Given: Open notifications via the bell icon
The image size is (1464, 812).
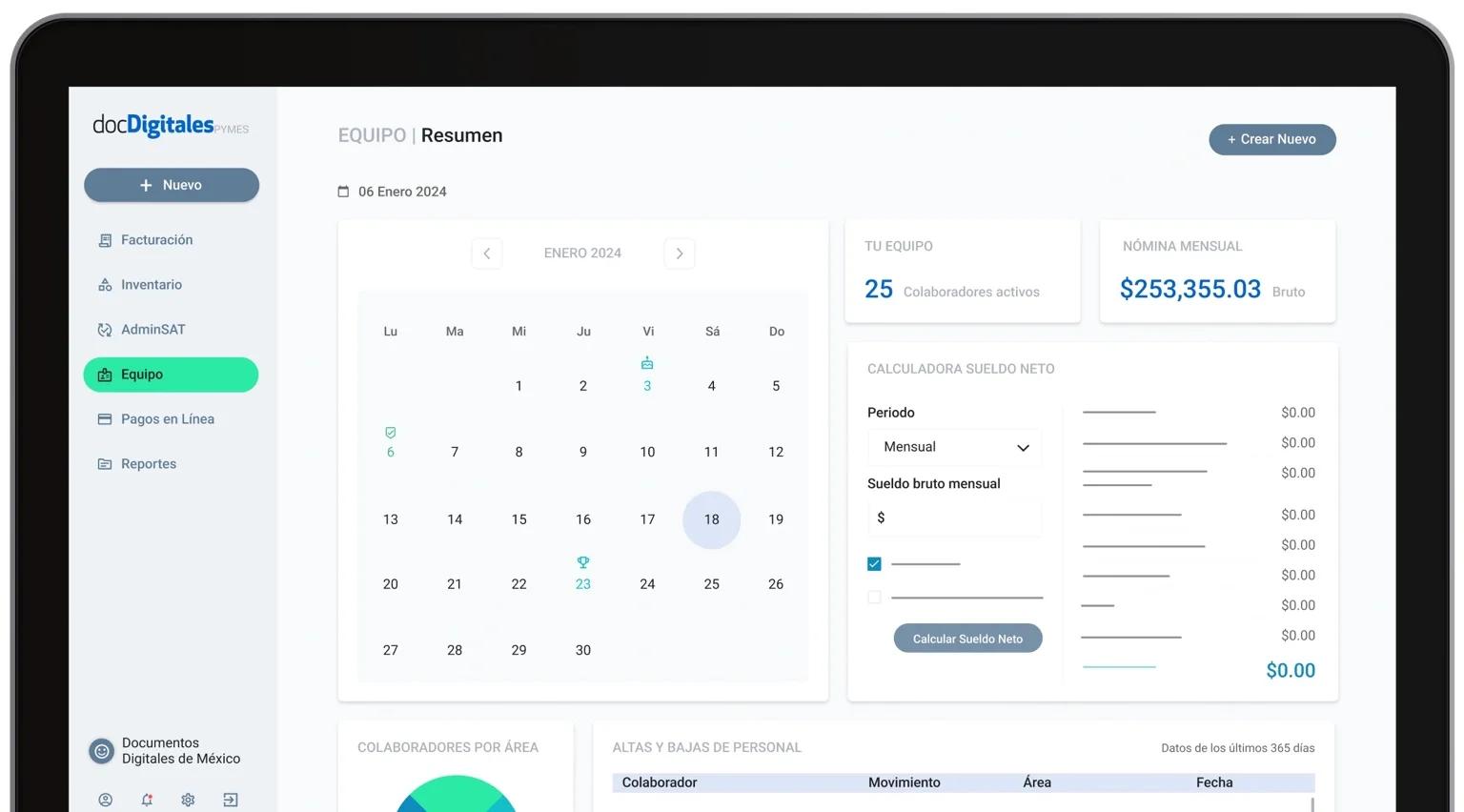Looking at the screenshot, I should (x=147, y=800).
